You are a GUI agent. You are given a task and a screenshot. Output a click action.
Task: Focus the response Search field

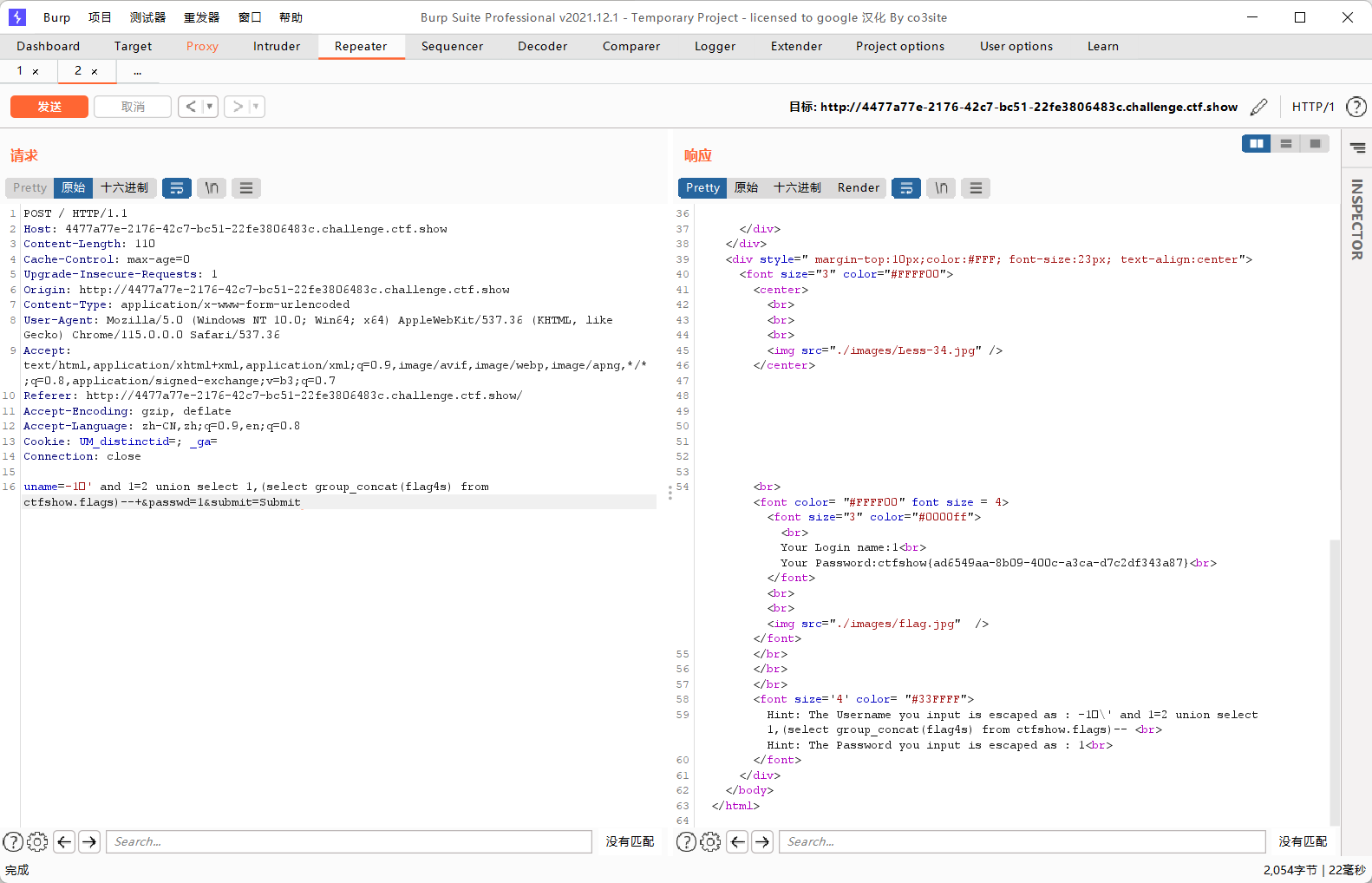[x=1022, y=841]
